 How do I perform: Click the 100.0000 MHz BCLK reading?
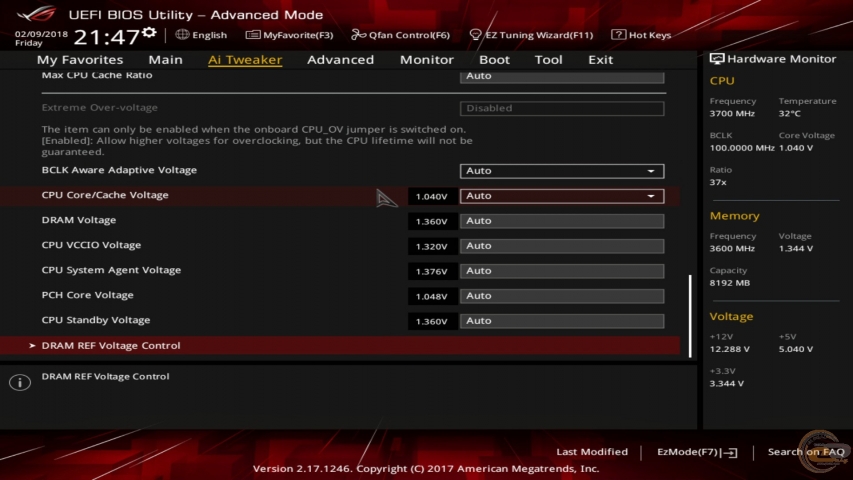pos(742,148)
